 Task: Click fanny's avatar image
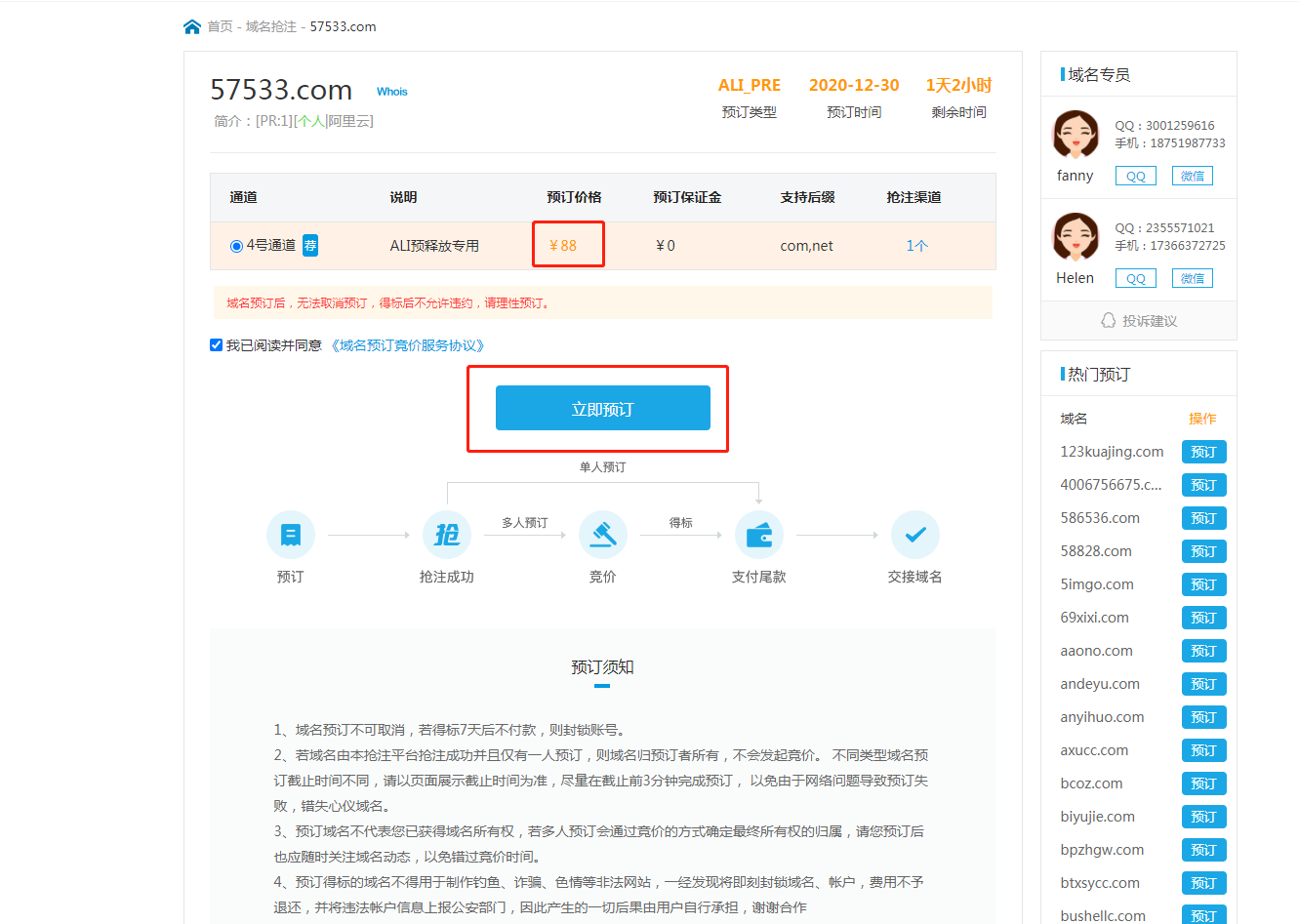[x=1076, y=135]
